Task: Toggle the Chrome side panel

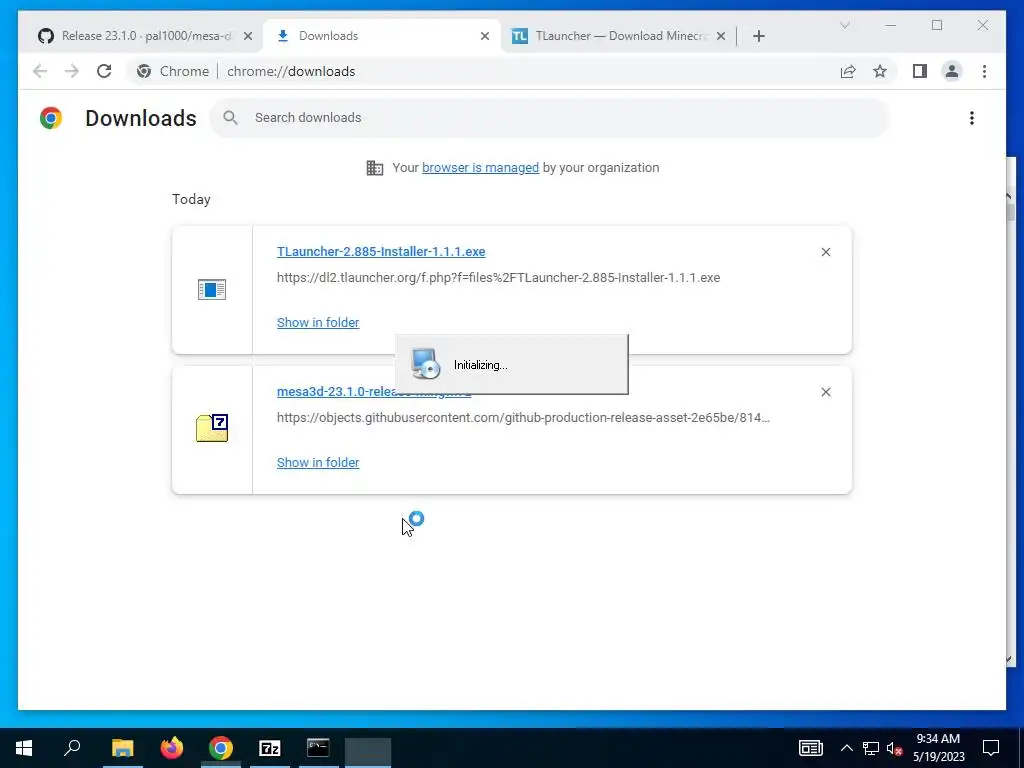Action: [920, 71]
